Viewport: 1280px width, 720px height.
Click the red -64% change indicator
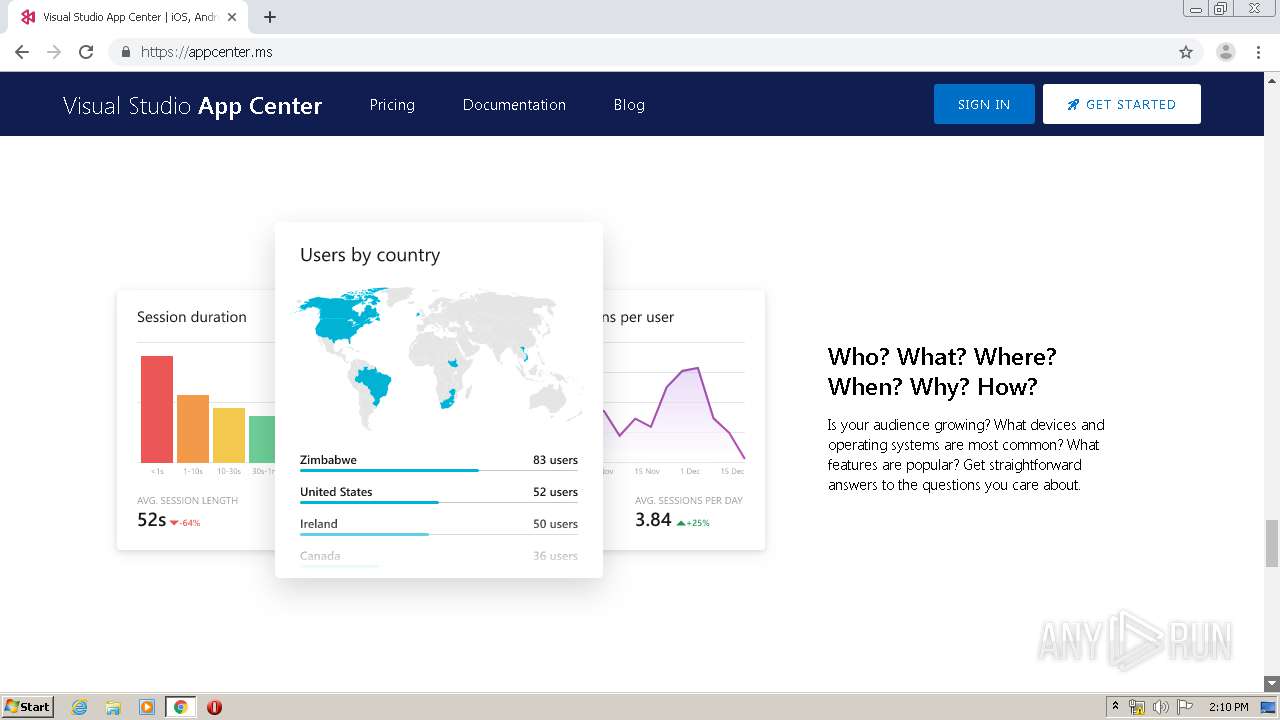click(185, 523)
